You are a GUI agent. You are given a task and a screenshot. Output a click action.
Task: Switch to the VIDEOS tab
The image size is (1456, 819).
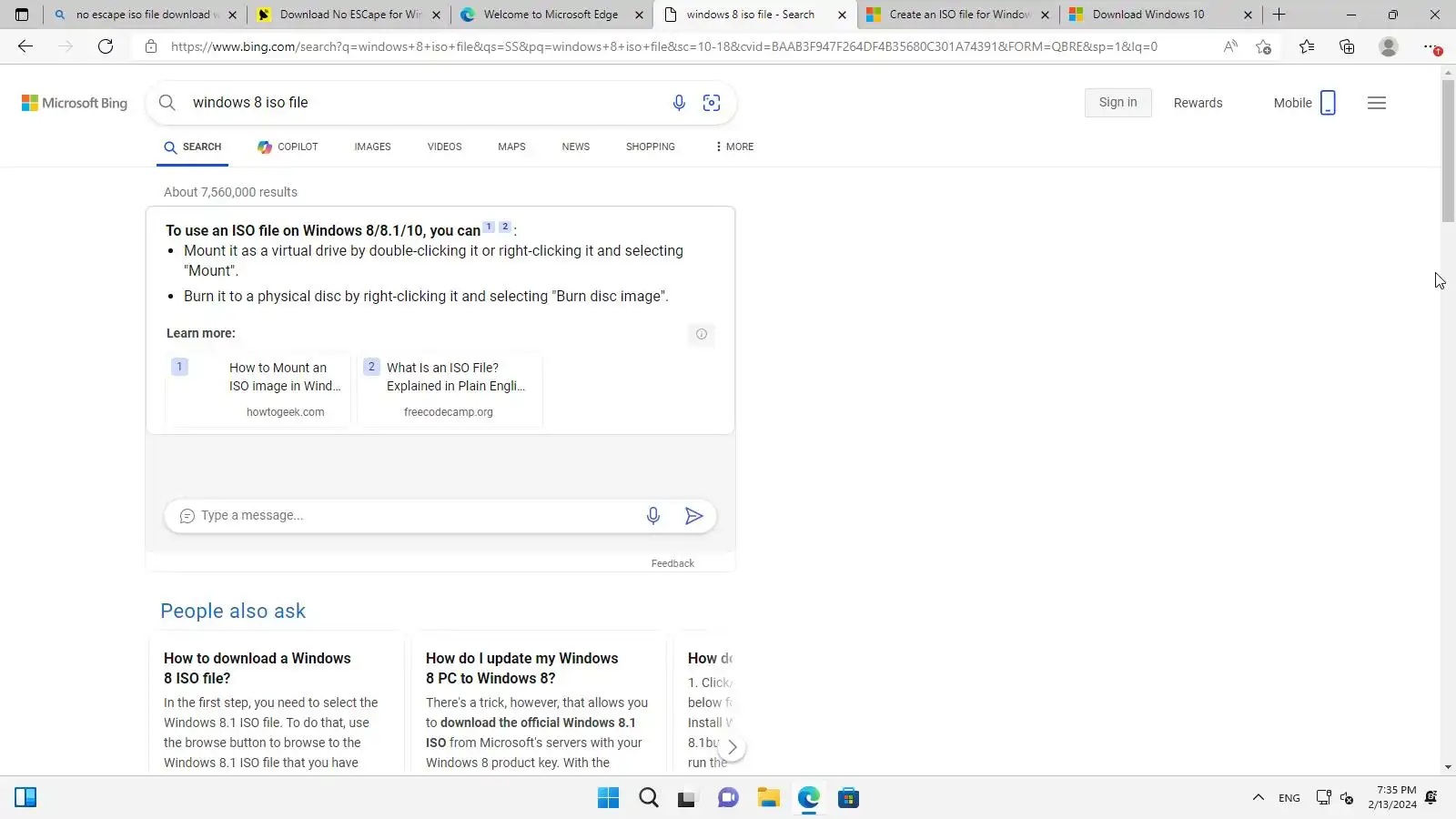click(445, 147)
